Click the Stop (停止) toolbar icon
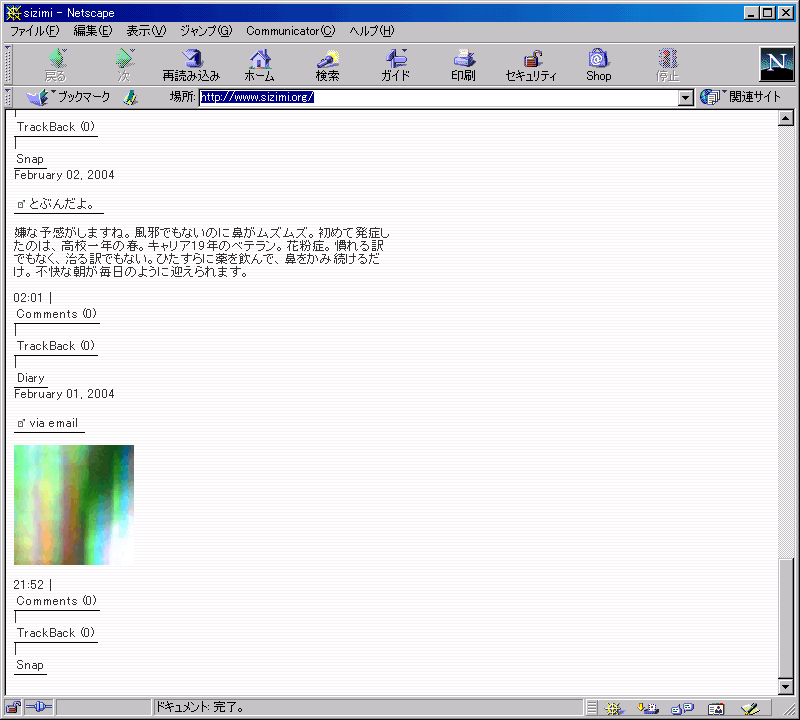Screen dimensions: 800x720 pos(667,65)
